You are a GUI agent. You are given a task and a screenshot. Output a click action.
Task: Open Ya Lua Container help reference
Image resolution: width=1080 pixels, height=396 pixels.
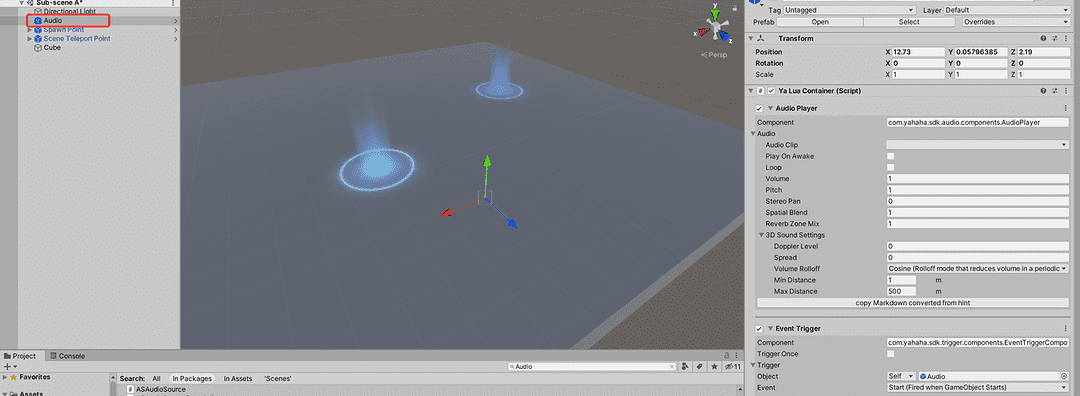1043,91
